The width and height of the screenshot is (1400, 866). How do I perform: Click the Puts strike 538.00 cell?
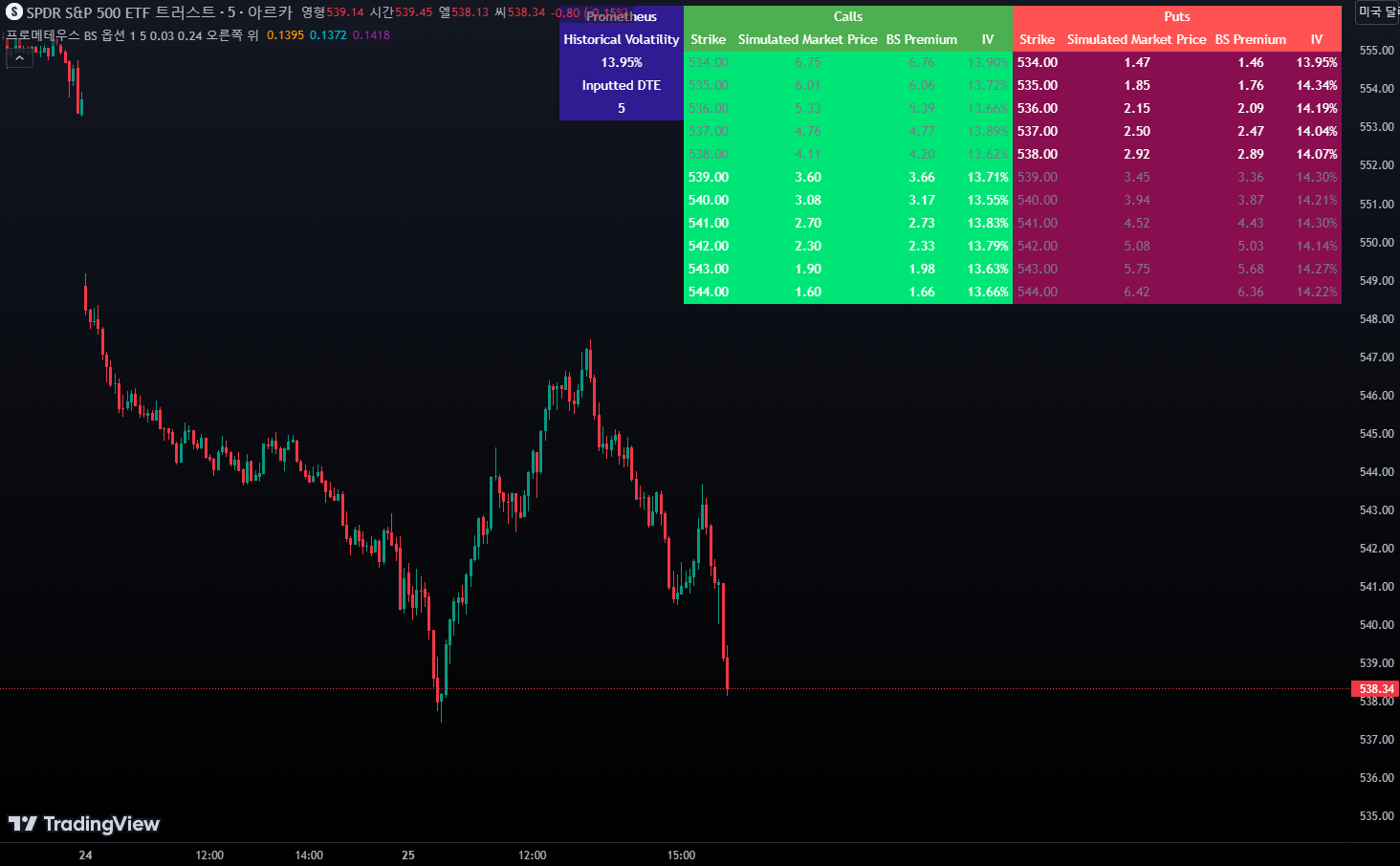[x=1038, y=154]
